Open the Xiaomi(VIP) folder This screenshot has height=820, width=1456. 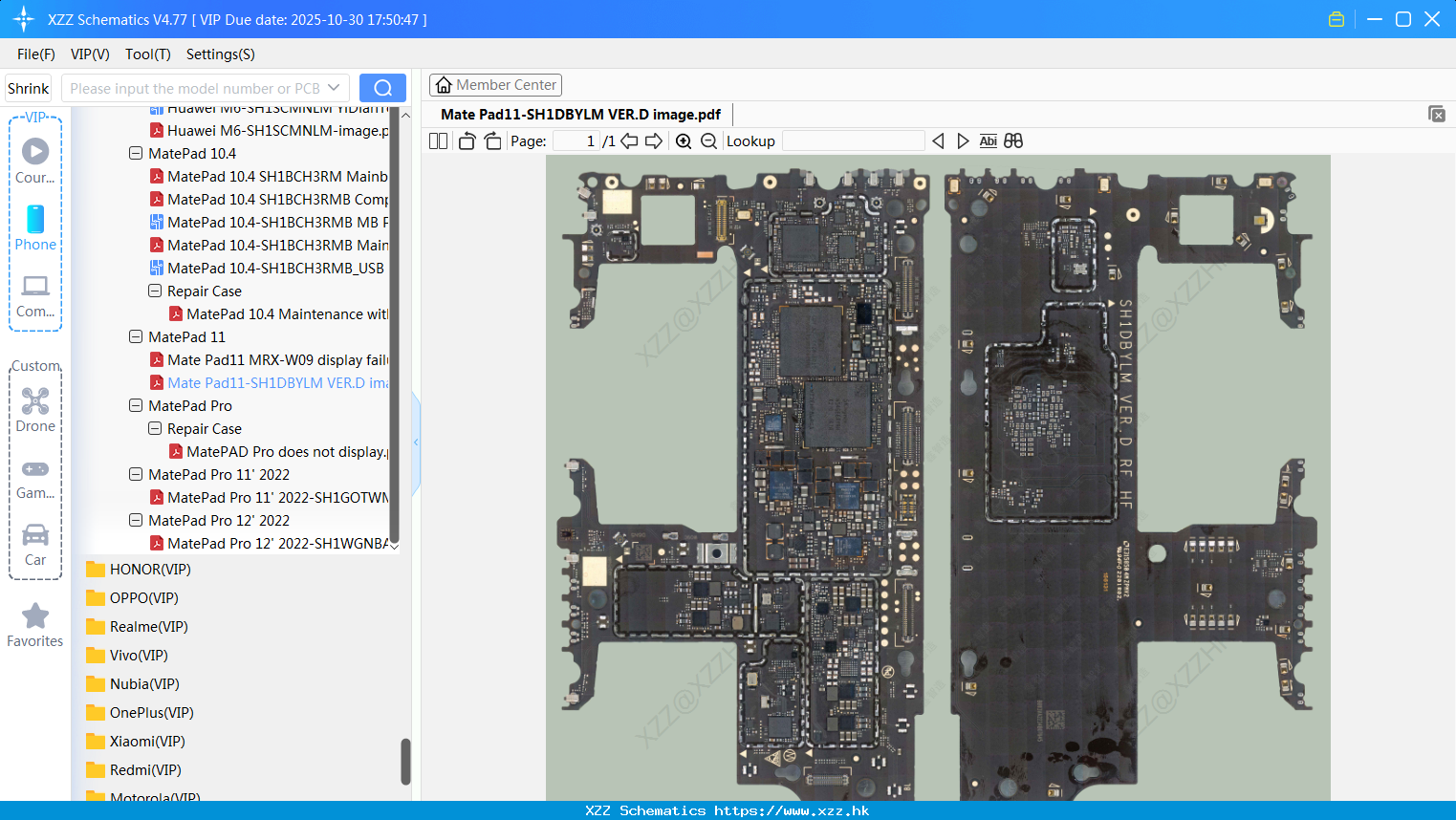(135, 741)
